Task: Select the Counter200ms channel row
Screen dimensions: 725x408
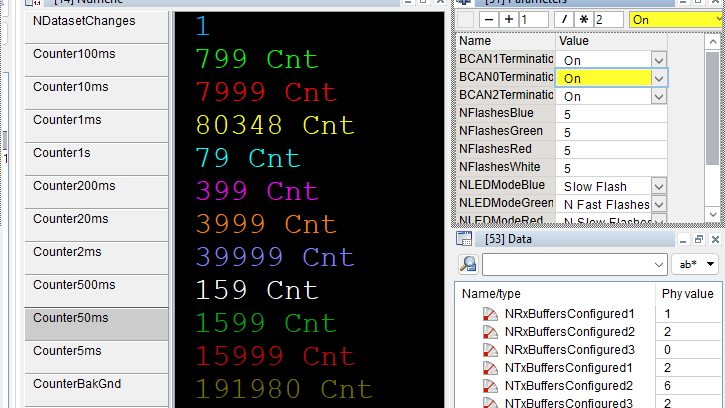Action: (x=96, y=192)
